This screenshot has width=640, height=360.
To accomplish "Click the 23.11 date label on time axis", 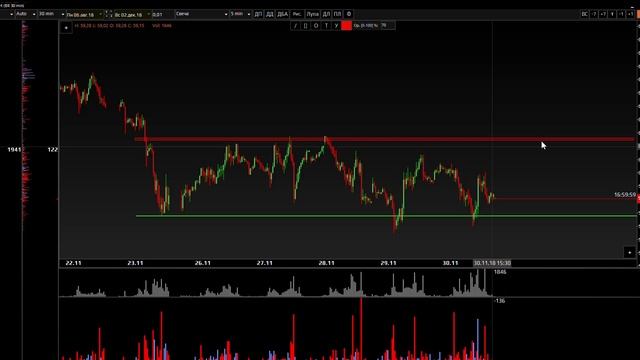I will (135, 263).
